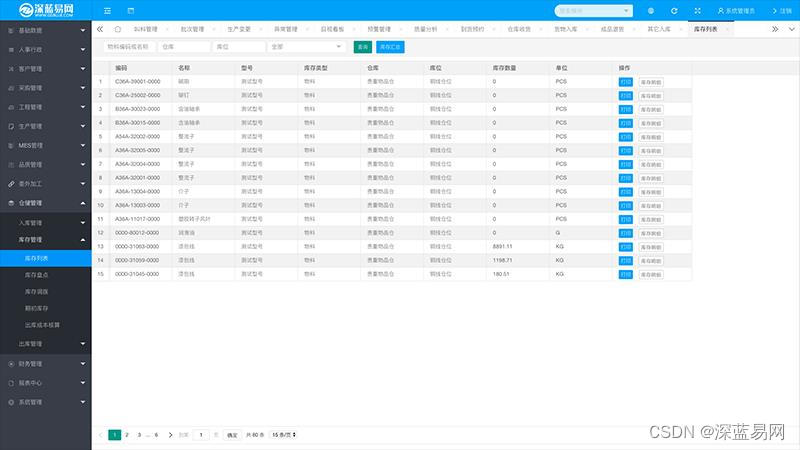The width and height of the screenshot is (800, 450).
Task: Click the 注销 logout link
Action: pos(782,11)
